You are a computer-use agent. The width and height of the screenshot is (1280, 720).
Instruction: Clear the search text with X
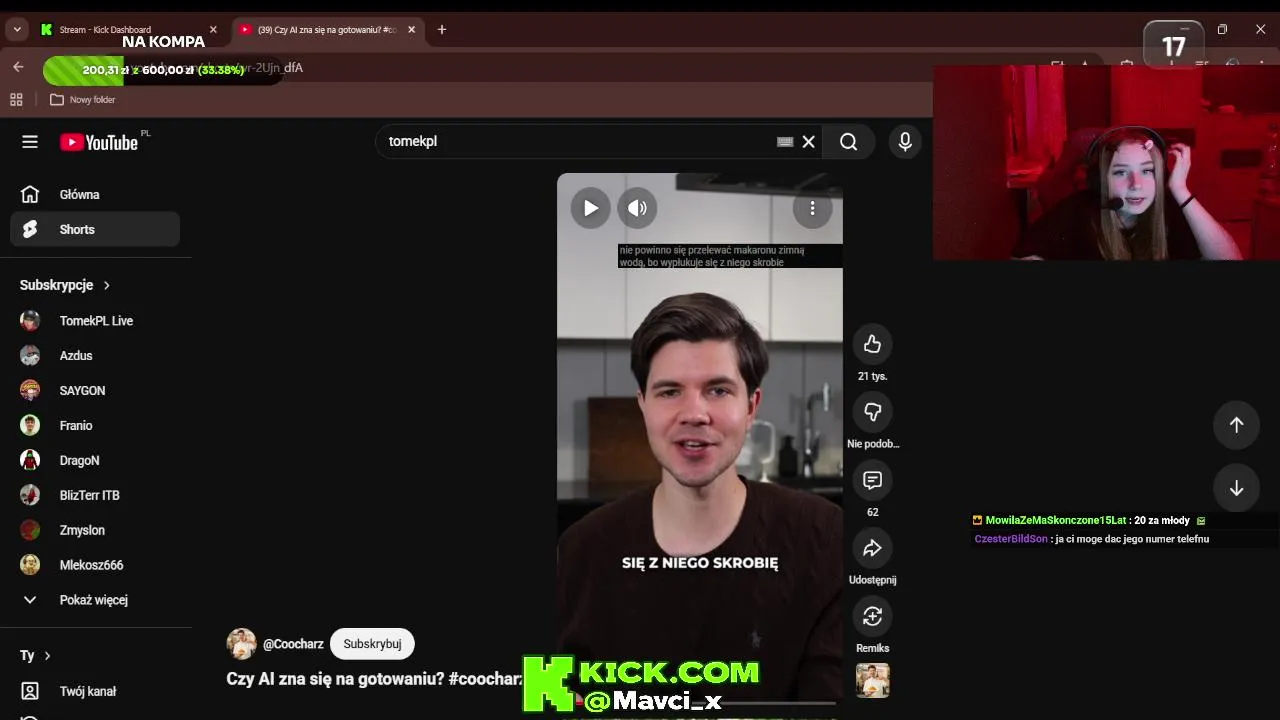tap(808, 142)
